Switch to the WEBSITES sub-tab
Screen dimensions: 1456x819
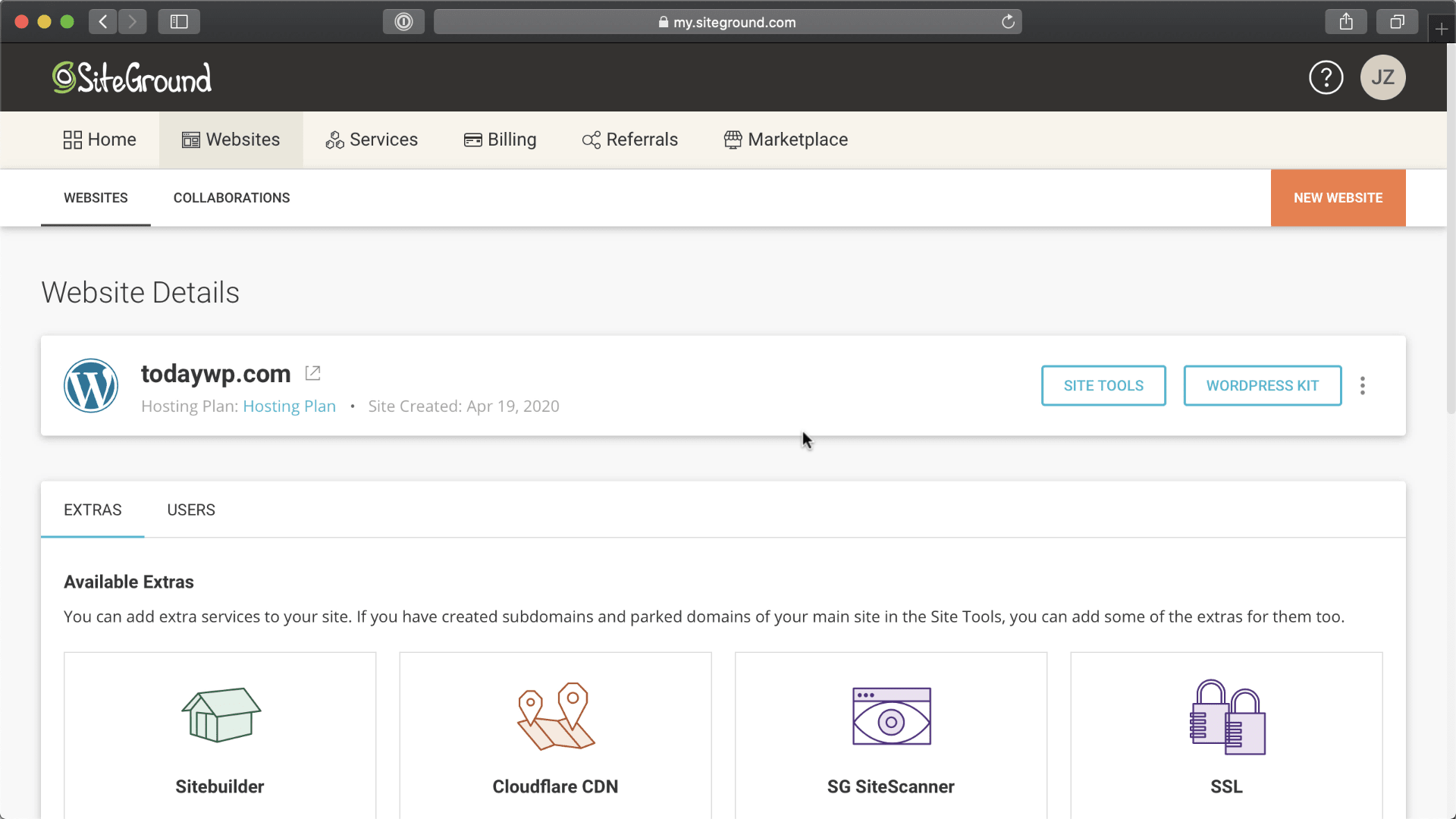coord(96,198)
